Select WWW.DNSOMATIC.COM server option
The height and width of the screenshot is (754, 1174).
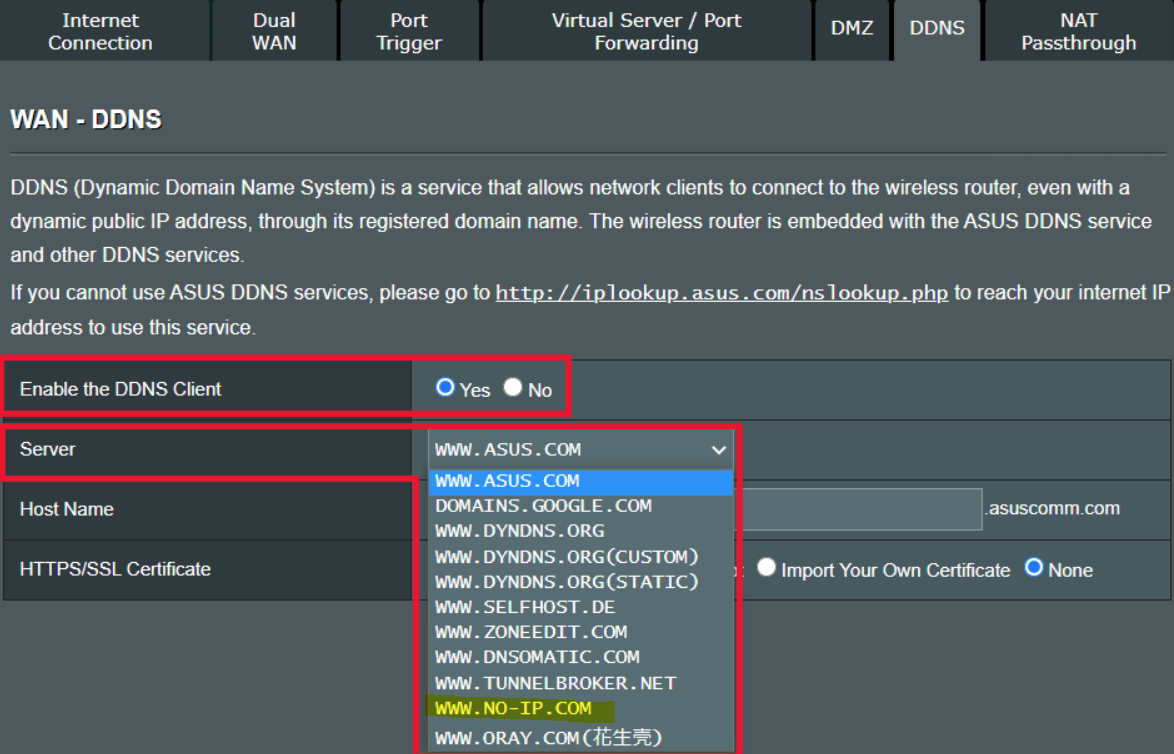580,657
